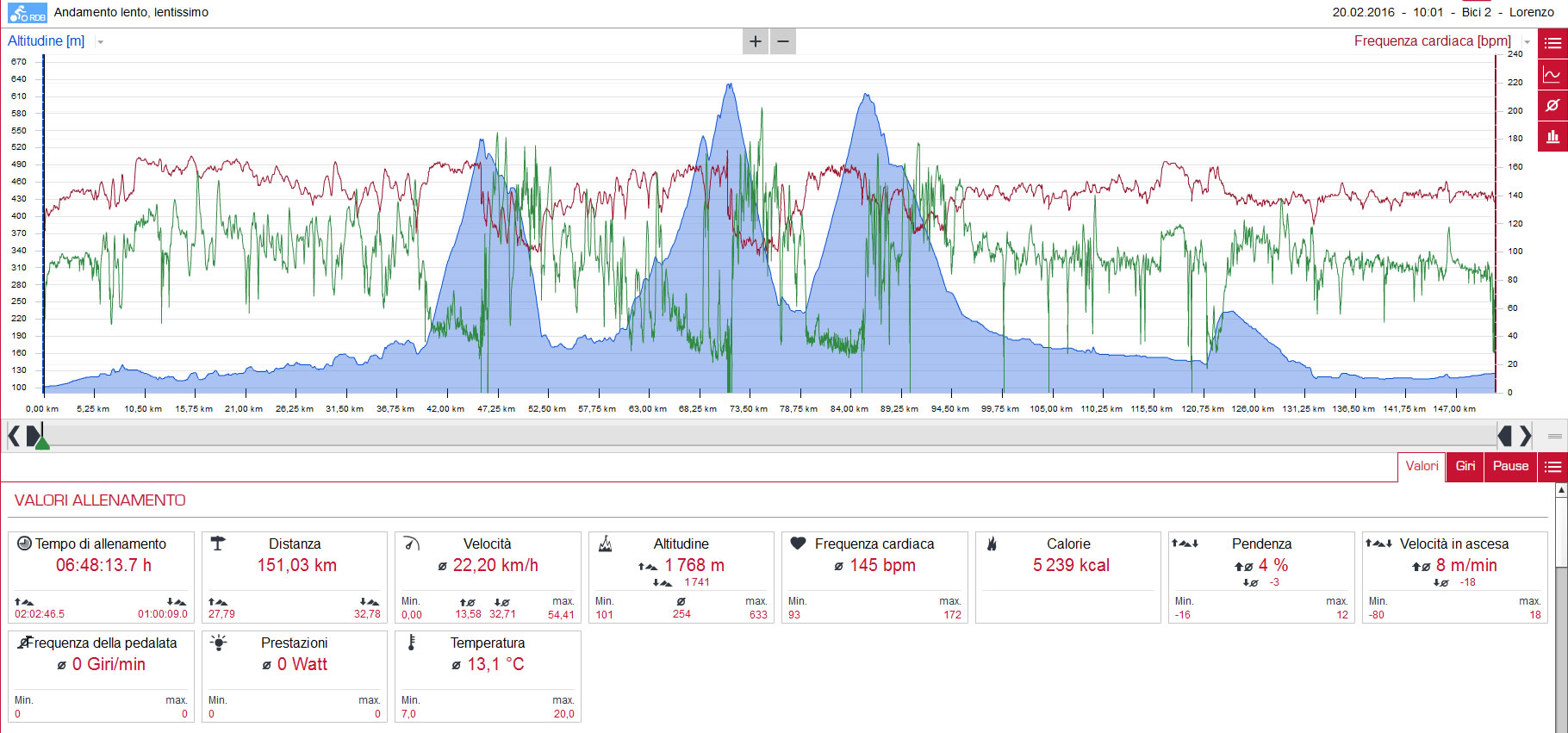Click the signpost icon in Distanza card

point(218,544)
